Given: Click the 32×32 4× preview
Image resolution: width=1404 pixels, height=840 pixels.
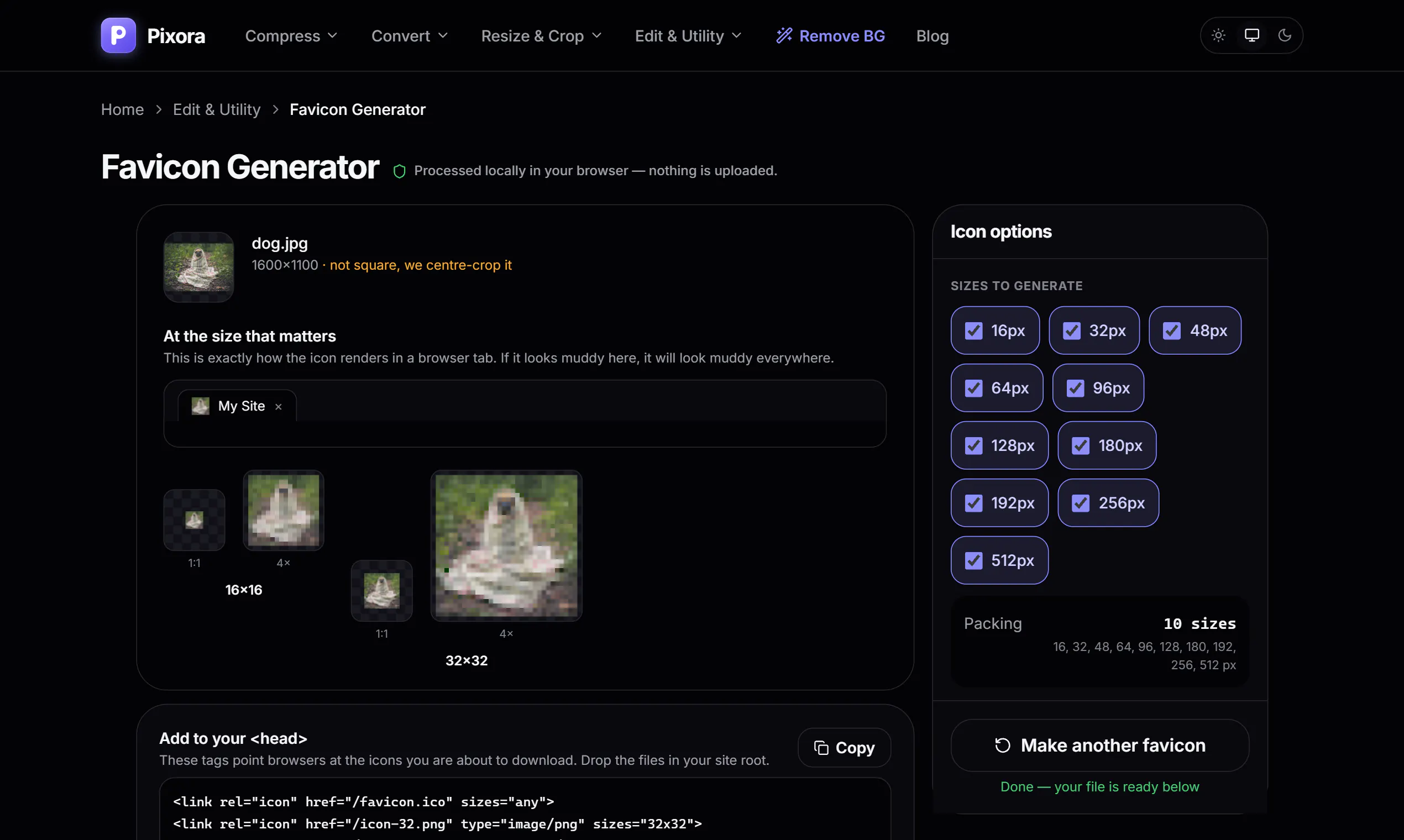Looking at the screenshot, I should coord(506,545).
